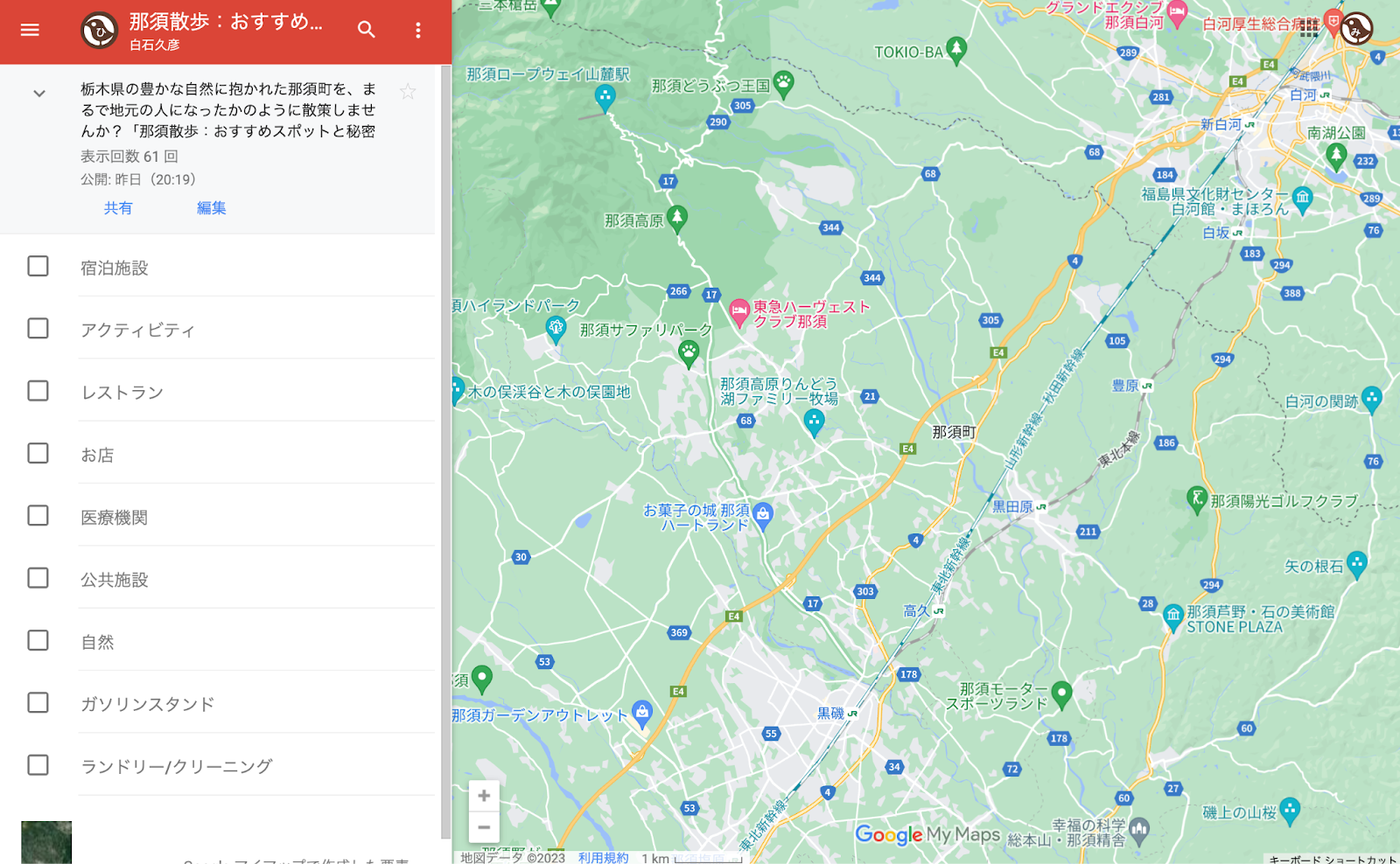Click the 那須ロープウェイ山麓駅 marker
The image size is (1400, 864).
point(605,97)
